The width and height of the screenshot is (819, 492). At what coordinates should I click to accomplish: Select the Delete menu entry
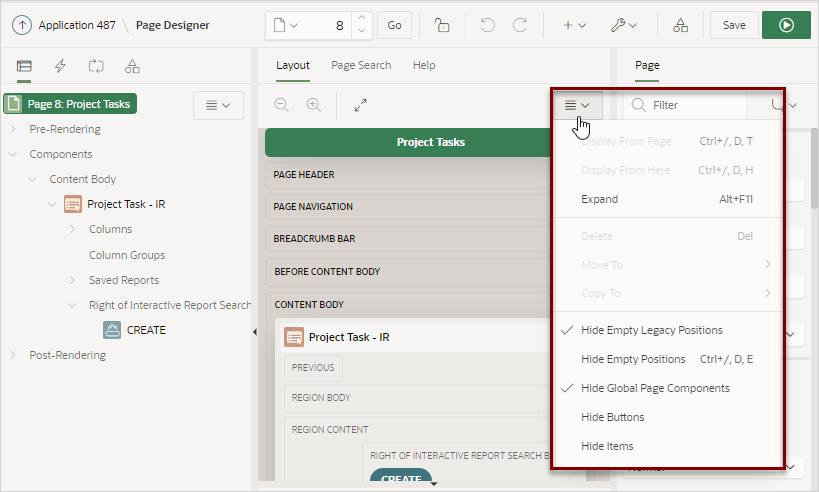coord(668,236)
